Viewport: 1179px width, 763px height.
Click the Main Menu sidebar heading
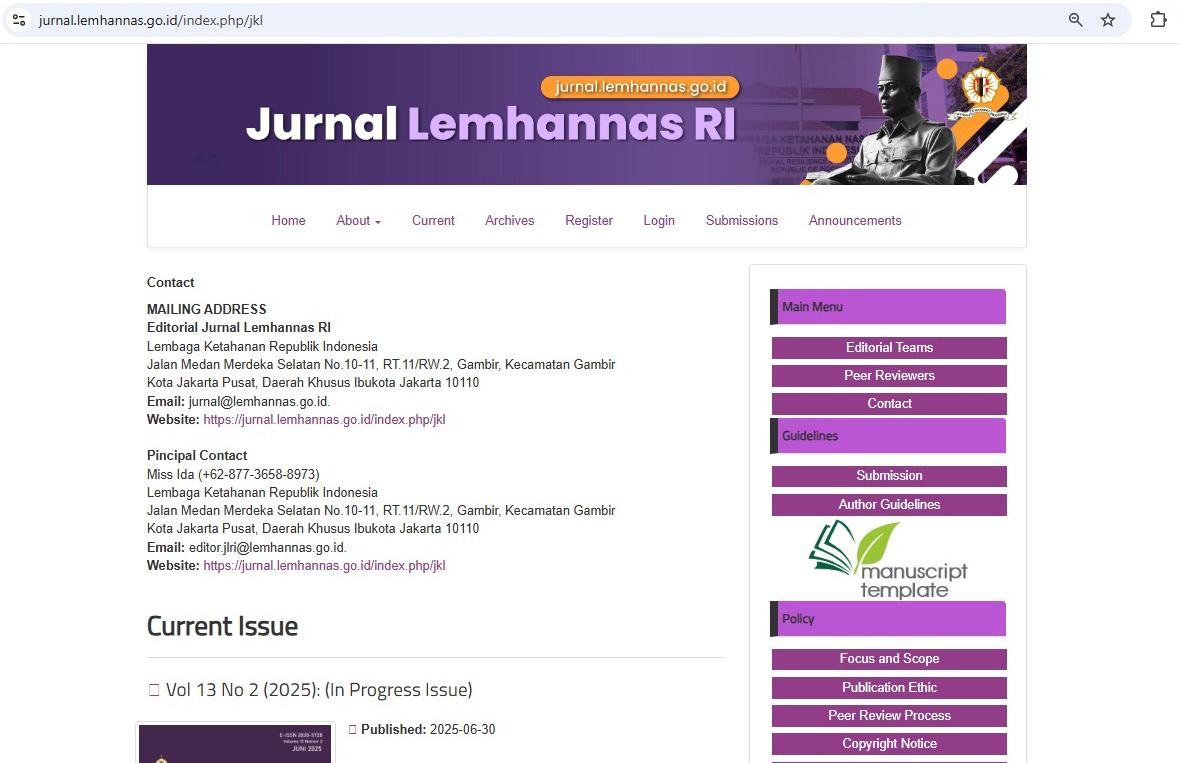point(888,307)
